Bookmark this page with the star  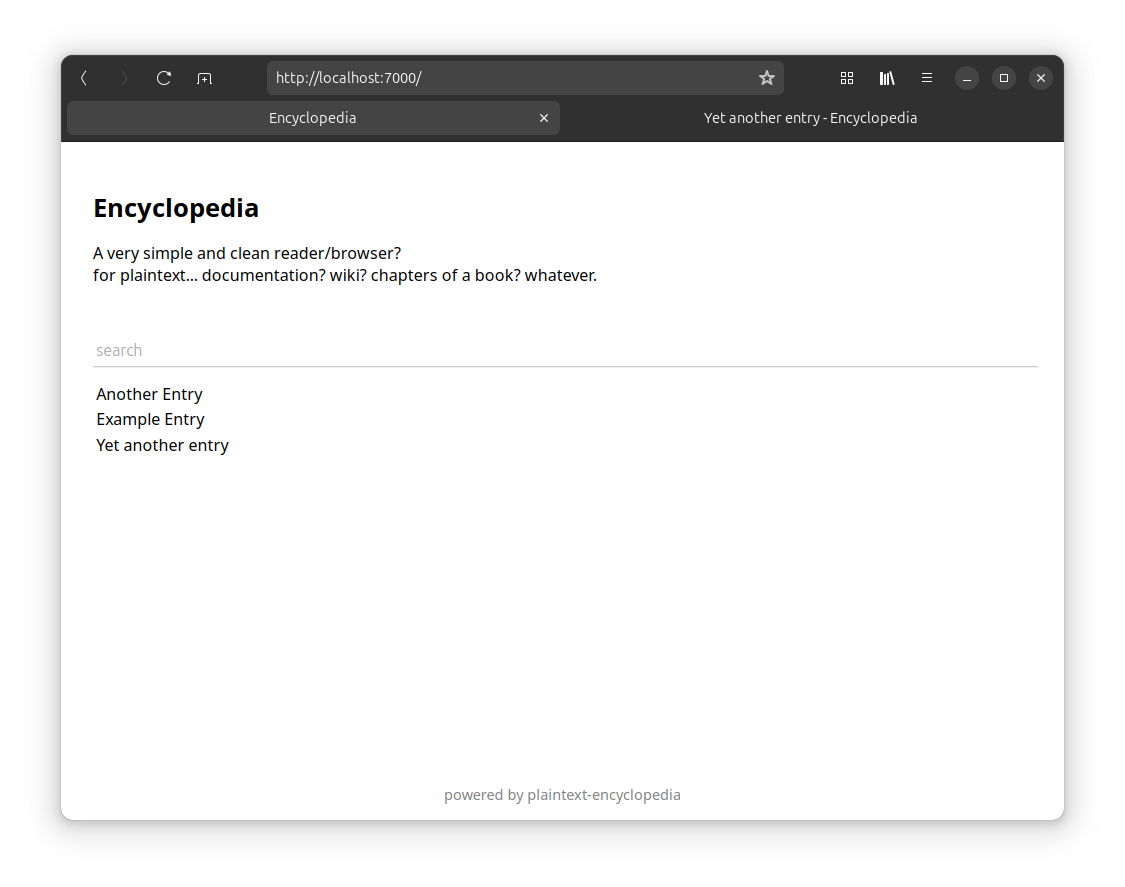click(x=767, y=78)
